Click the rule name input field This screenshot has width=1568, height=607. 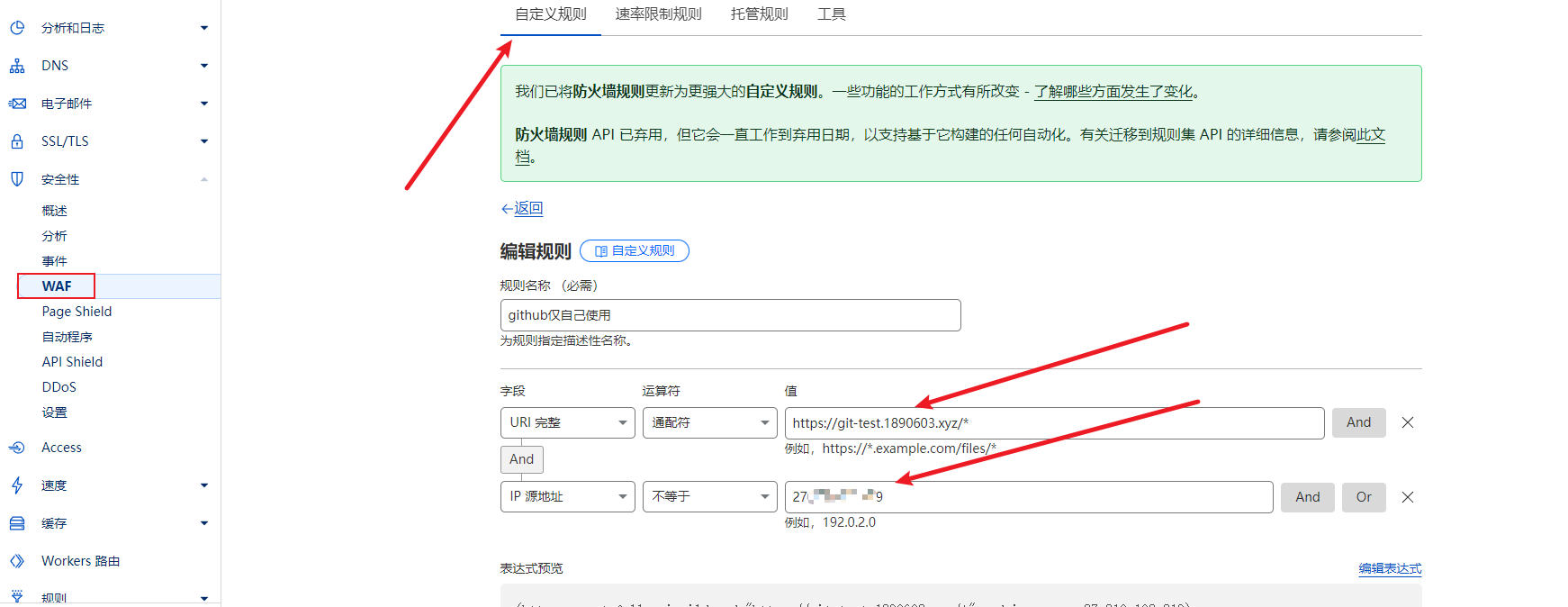(x=730, y=315)
